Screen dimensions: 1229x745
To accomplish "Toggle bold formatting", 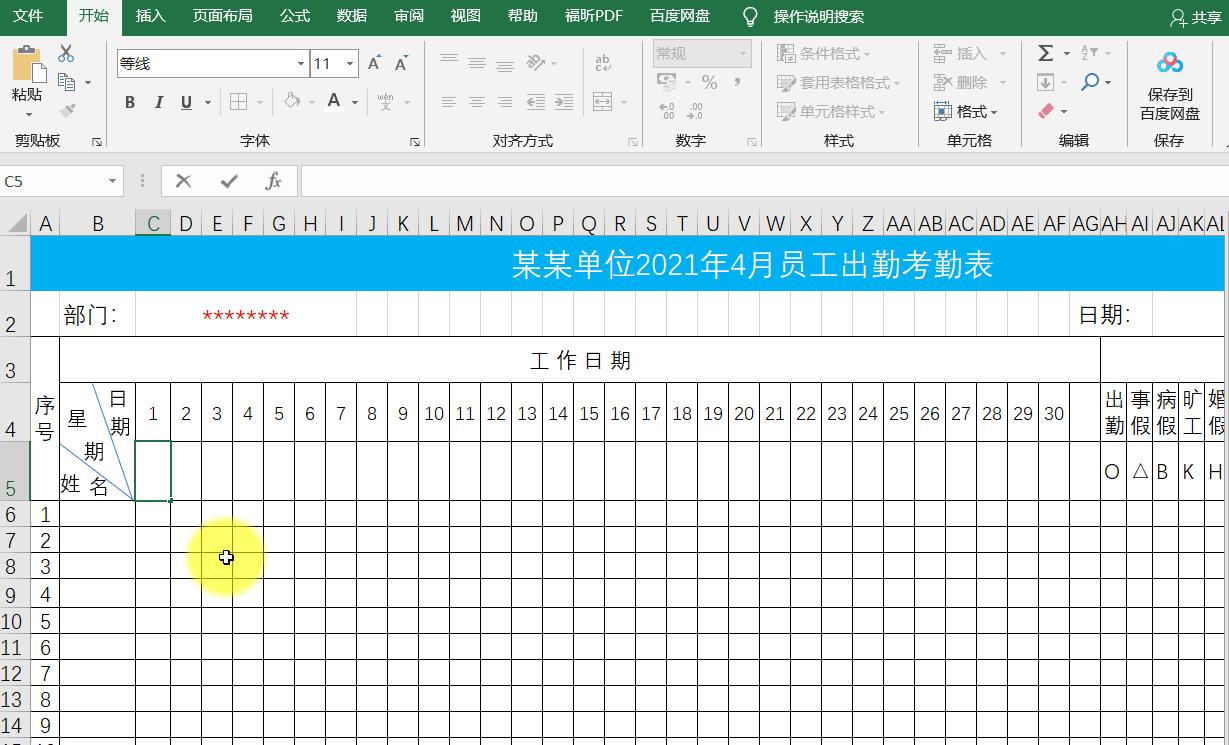I will click(x=129, y=102).
